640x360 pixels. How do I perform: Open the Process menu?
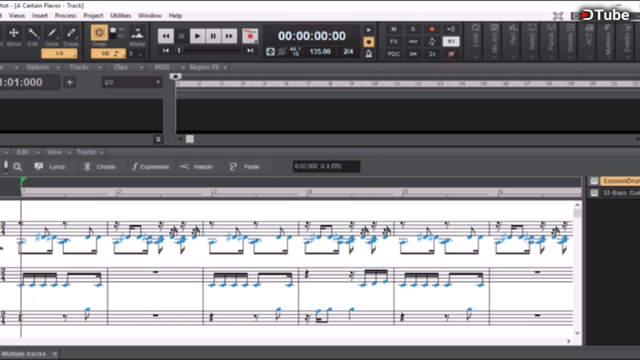click(x=65, y=16)
